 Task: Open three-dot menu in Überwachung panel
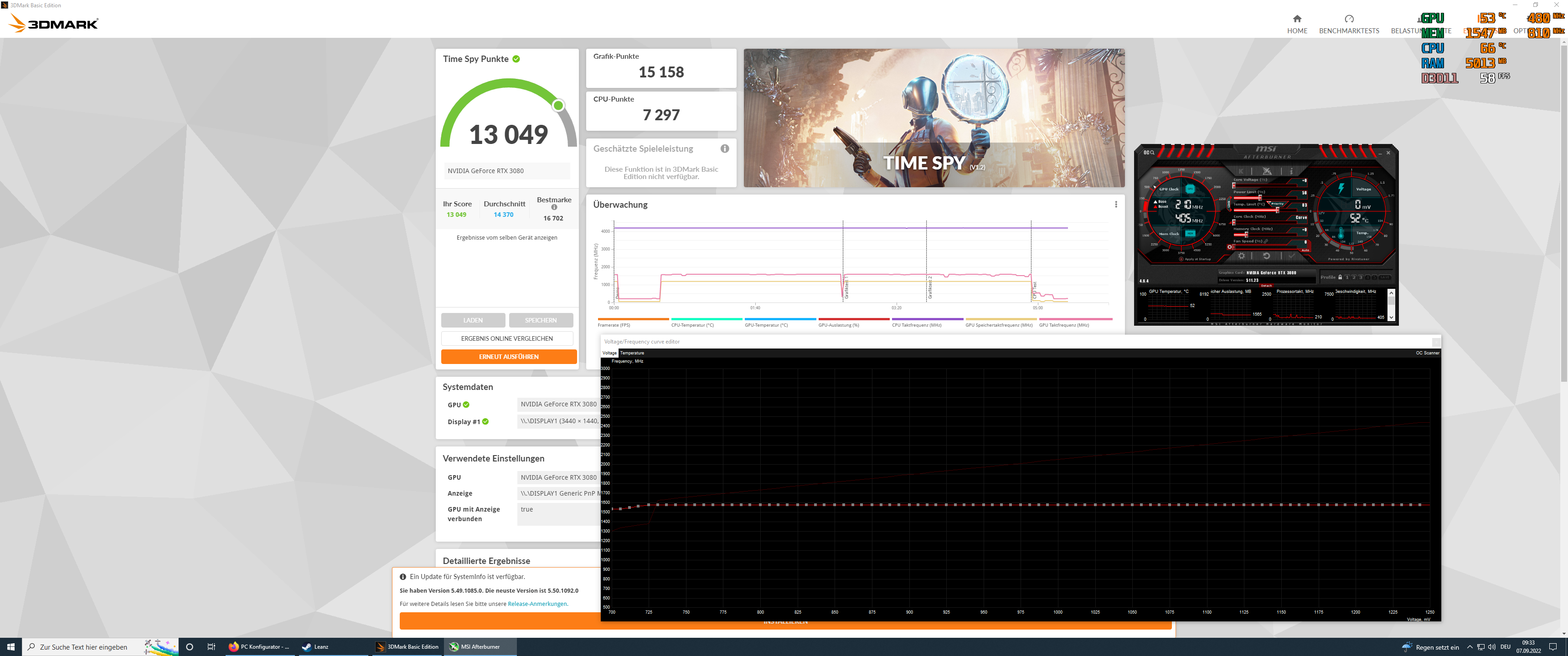click(x=1116, y=205)
